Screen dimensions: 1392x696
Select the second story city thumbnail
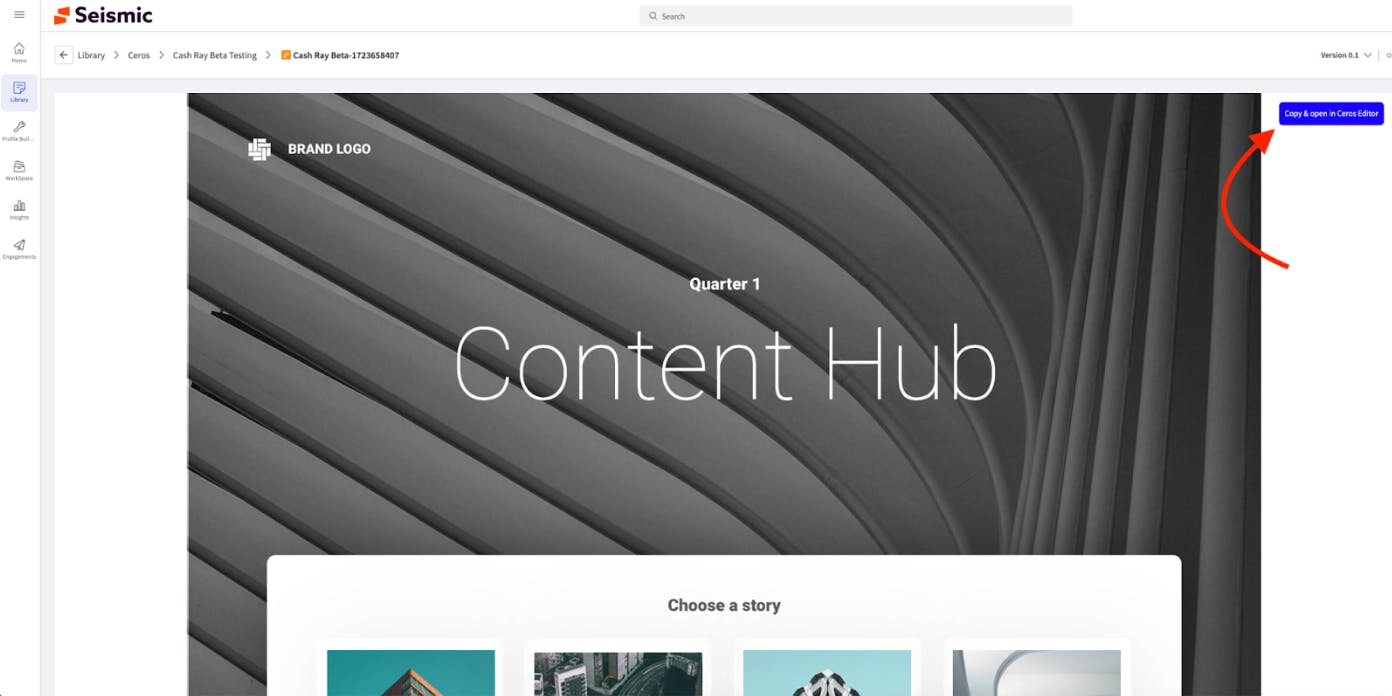(x=618, y=673)
